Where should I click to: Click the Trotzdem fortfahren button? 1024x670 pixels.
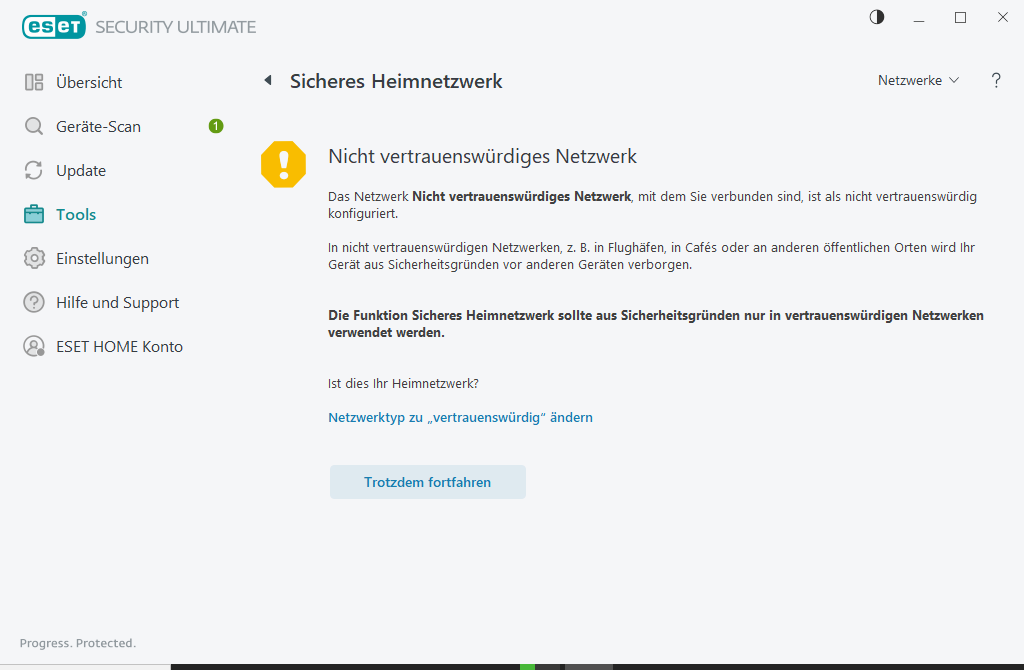coord(428,482)
